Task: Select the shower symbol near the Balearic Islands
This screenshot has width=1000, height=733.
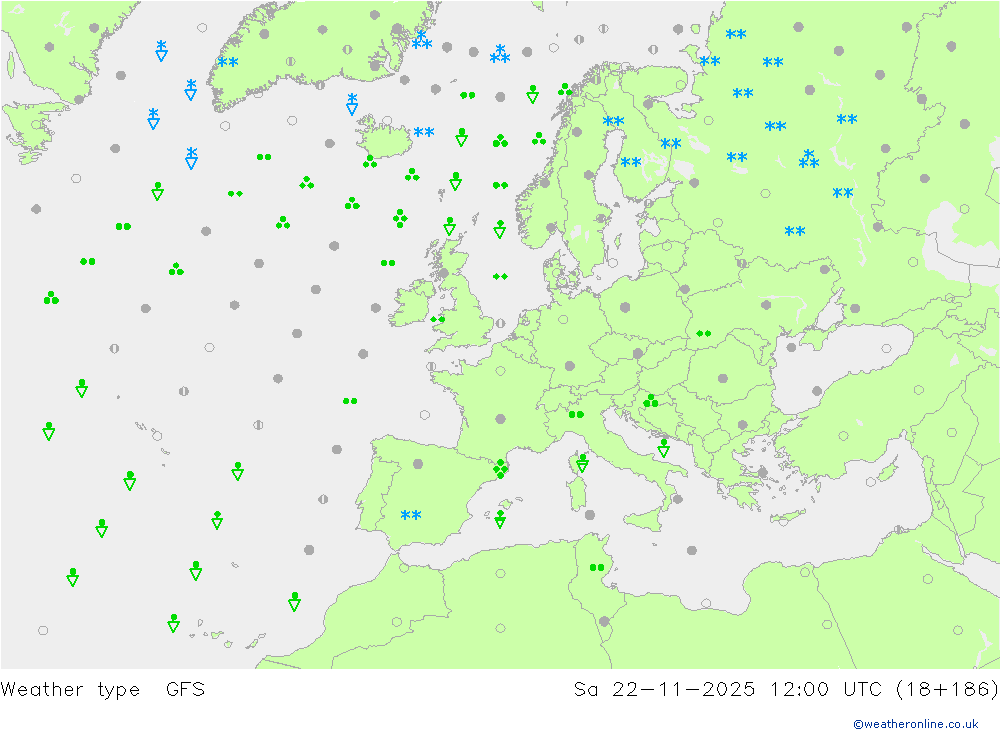Action: [500, 519]
